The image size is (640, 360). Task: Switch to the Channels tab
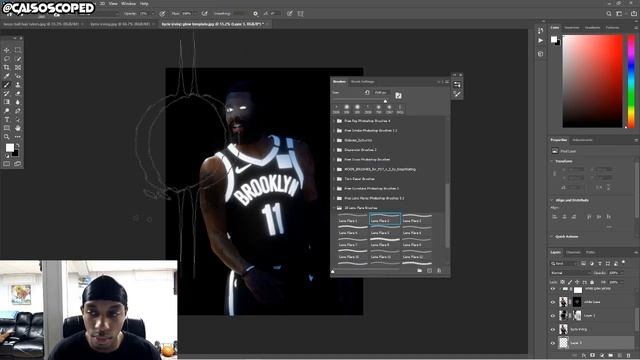[x=573, y=252]
